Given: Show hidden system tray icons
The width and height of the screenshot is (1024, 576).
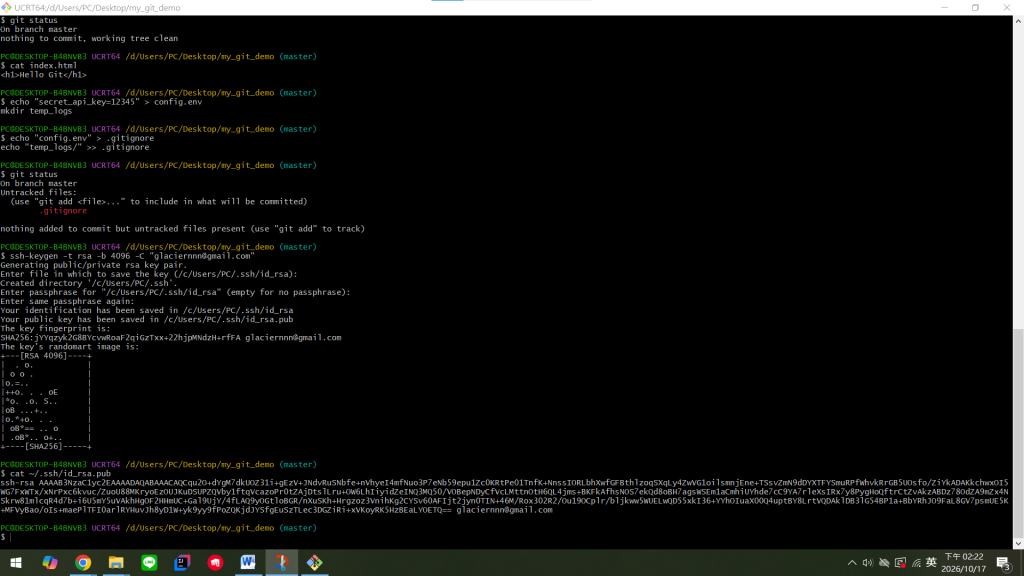Looking at the screenshot, I should (x=852, y=563).
